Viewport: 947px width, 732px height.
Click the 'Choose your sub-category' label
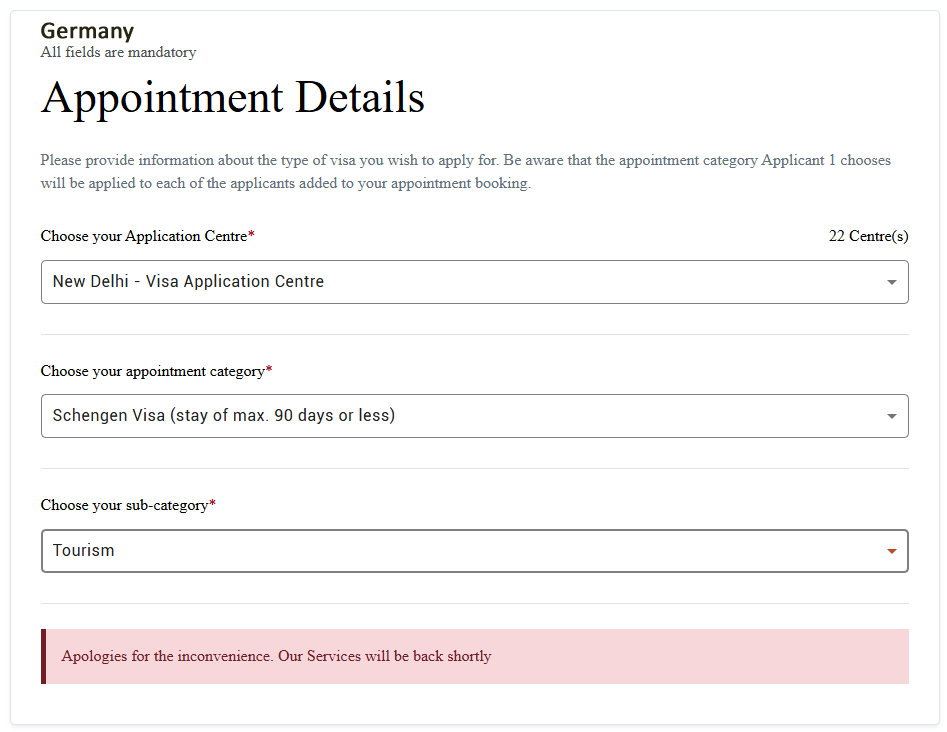(128, 505)
